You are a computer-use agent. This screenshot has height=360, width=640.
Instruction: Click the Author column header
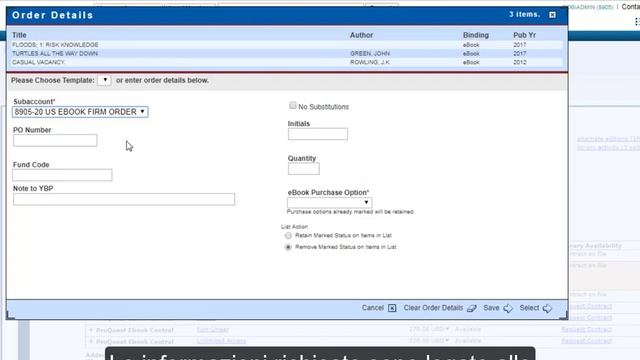point(361,35)
